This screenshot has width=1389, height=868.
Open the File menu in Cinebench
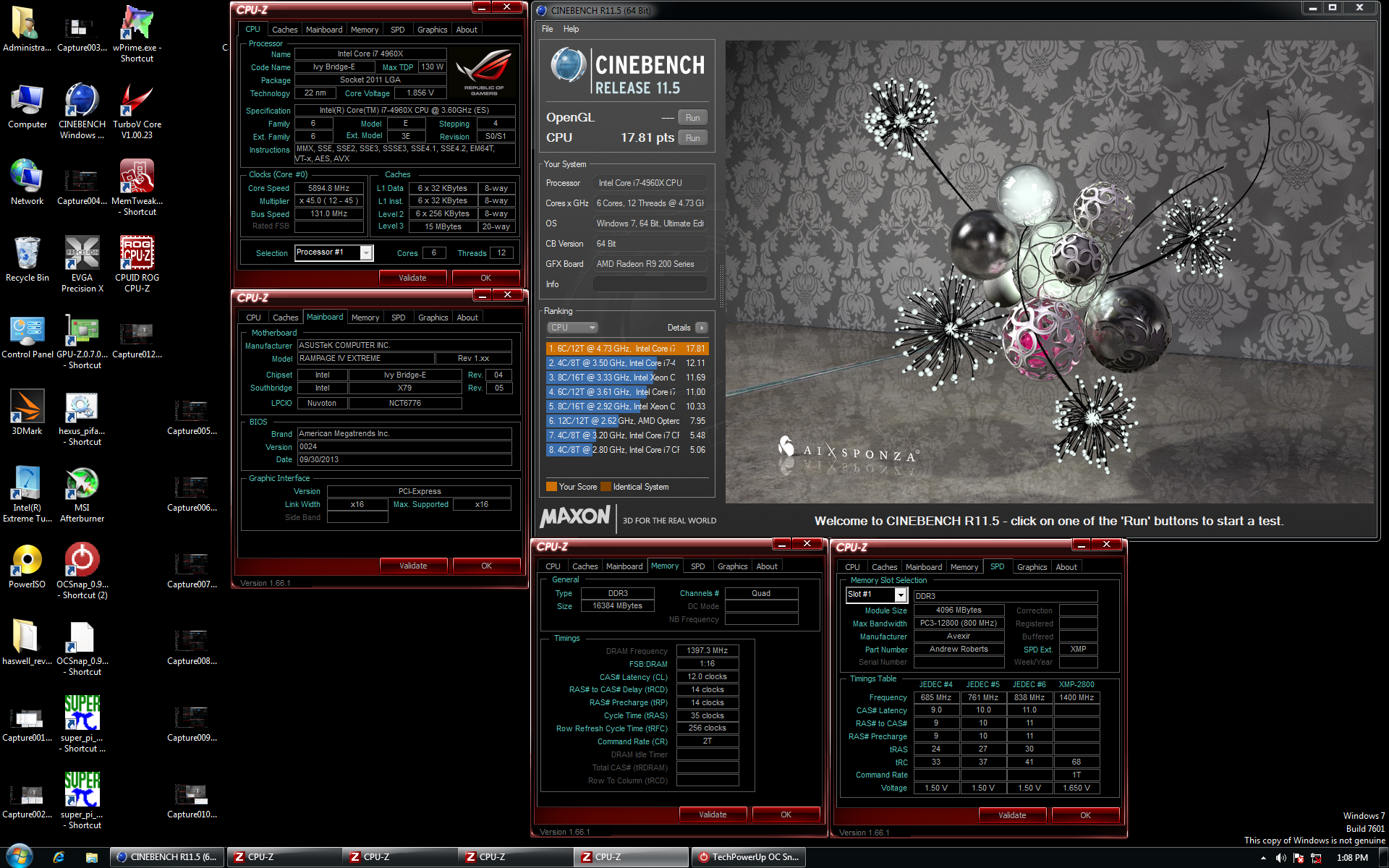point(548,29)
